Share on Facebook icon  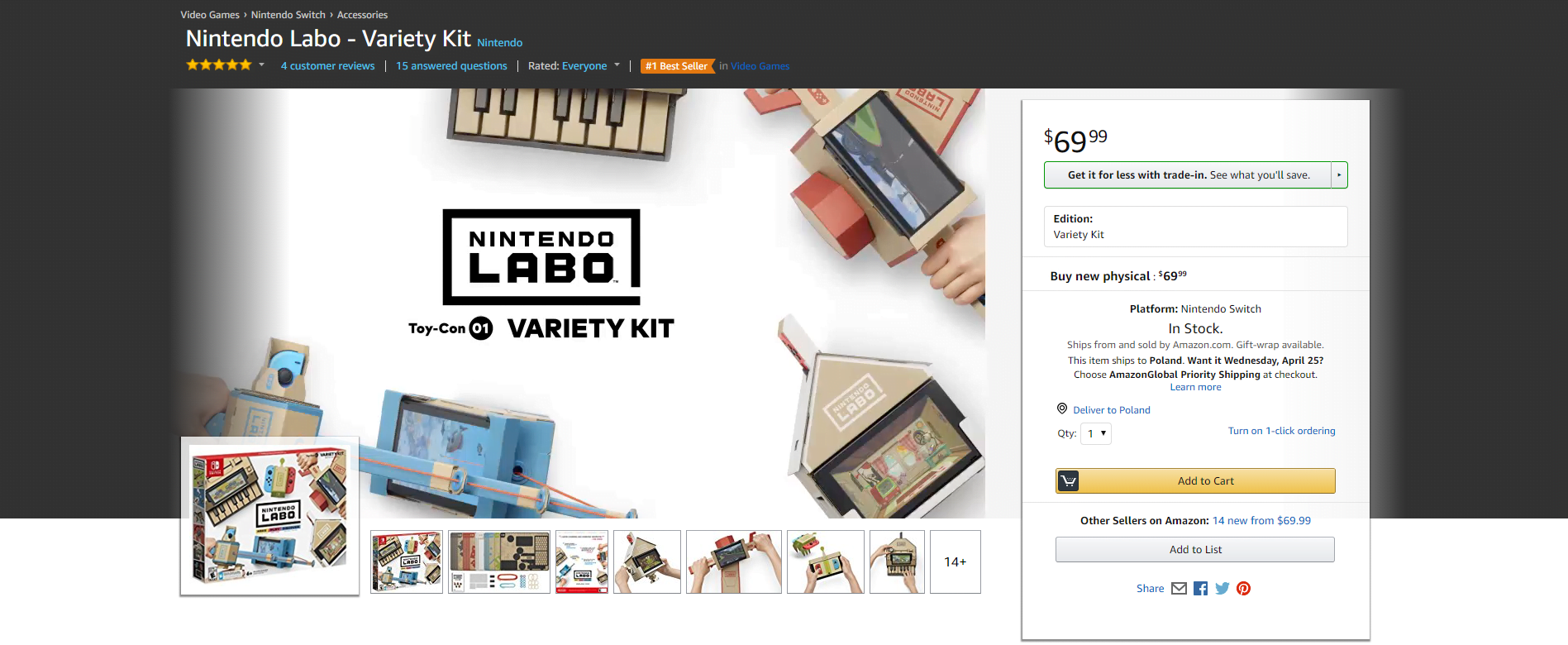[1201, 589]
